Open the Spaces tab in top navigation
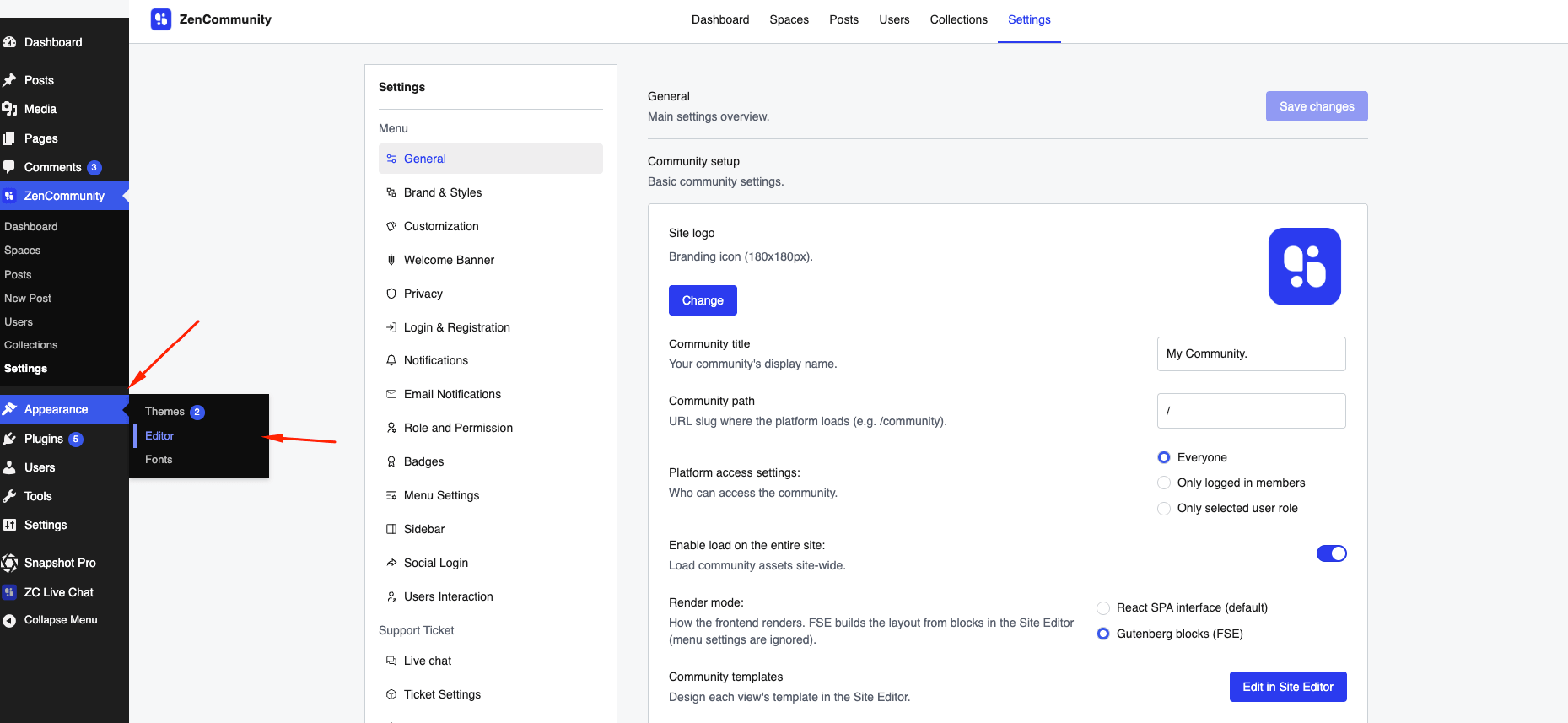Viewport: 1568px width, 723px height. [x=789, y=19]
